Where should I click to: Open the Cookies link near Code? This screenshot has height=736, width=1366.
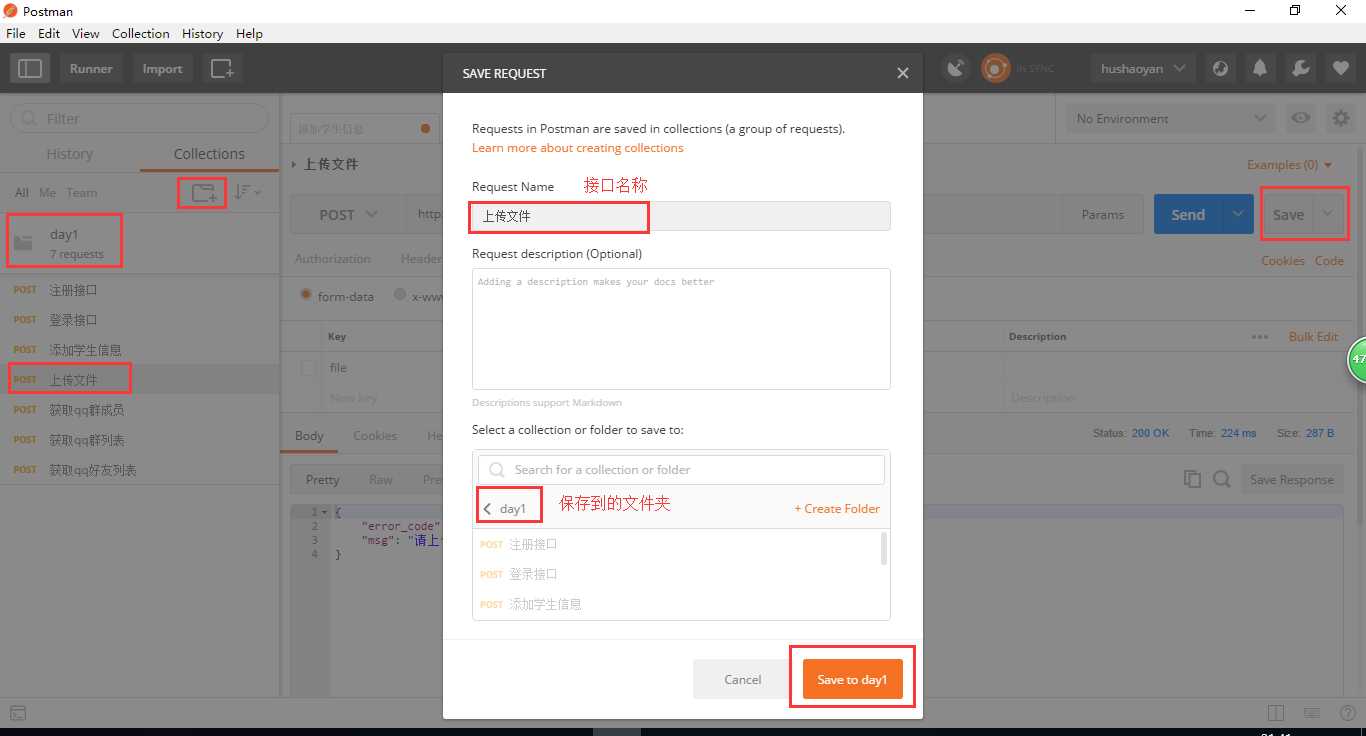pyautogui.click(x=1283, y=260)
